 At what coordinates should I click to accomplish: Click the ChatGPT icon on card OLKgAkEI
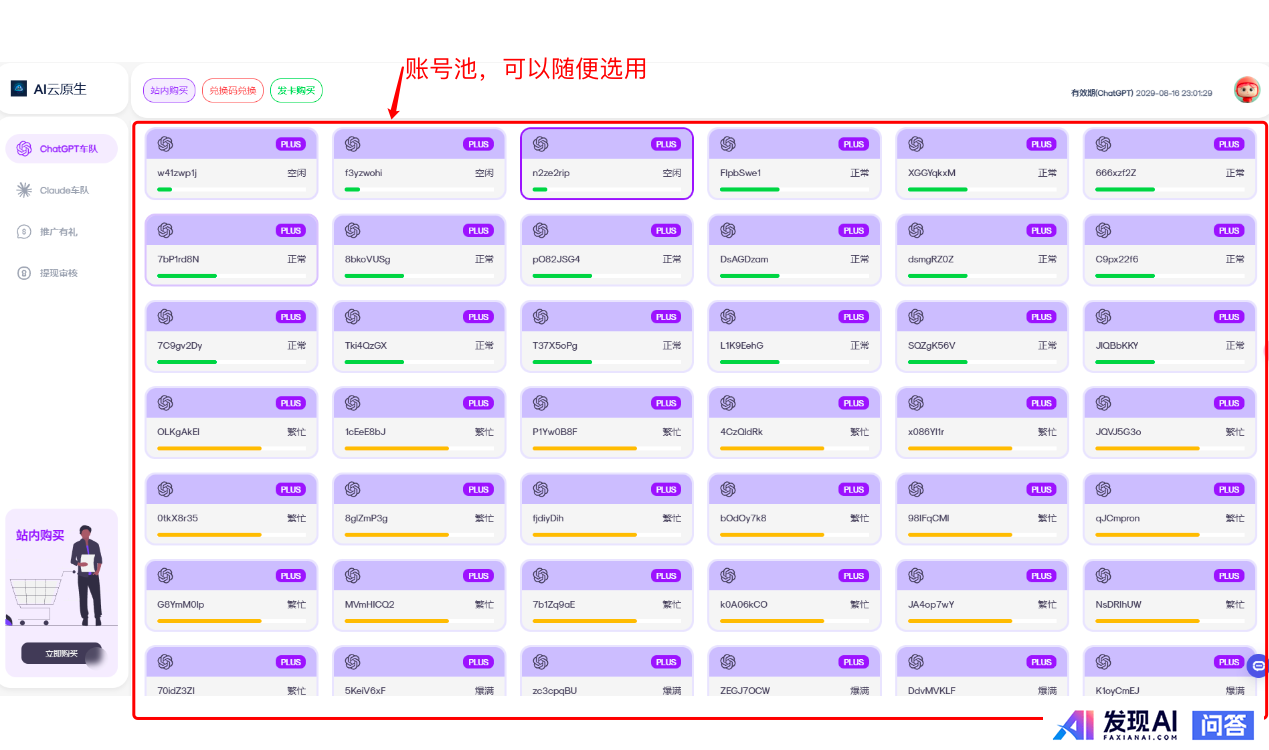[165, 403]
